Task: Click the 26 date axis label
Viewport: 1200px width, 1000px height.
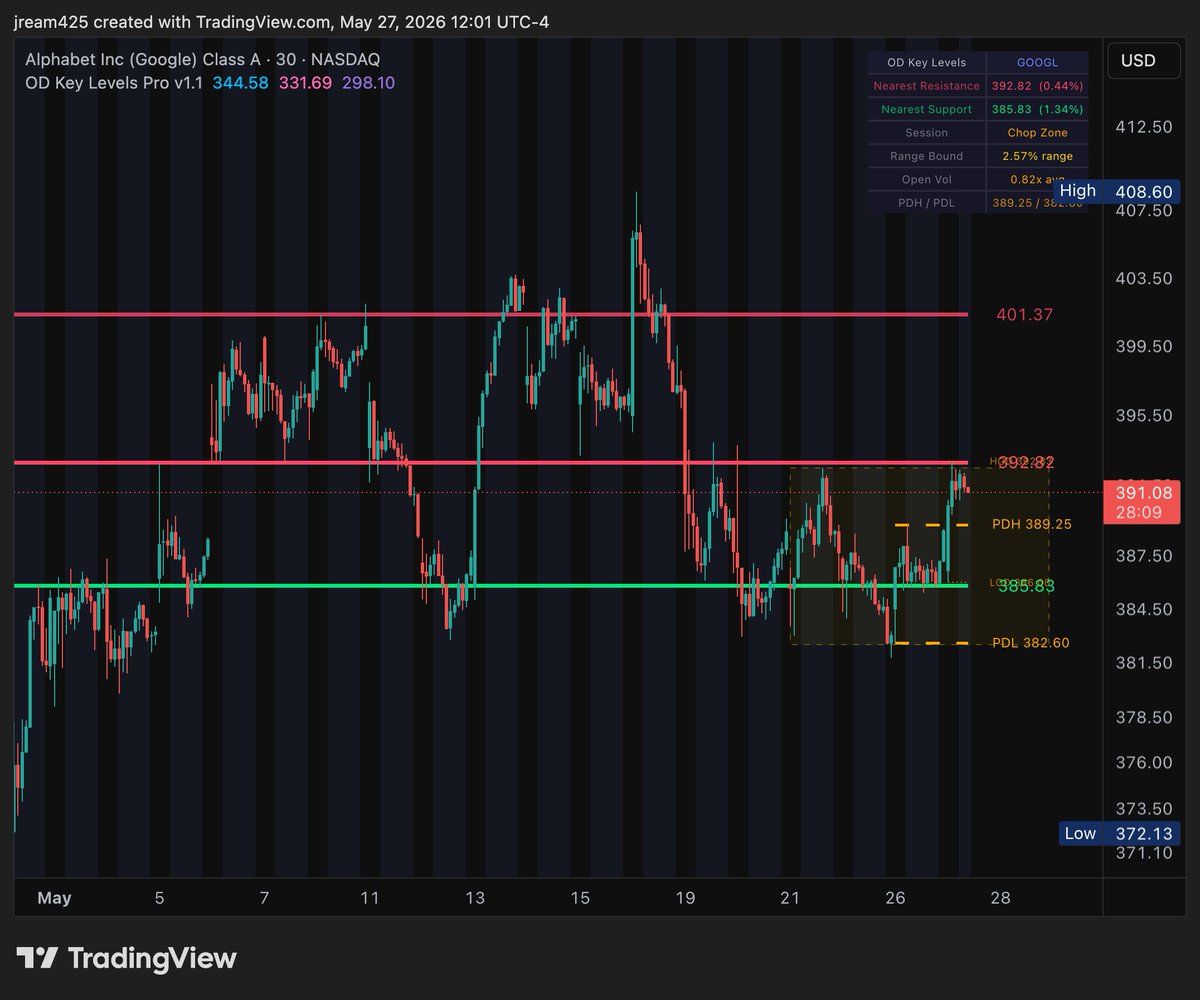Action: 895,898
